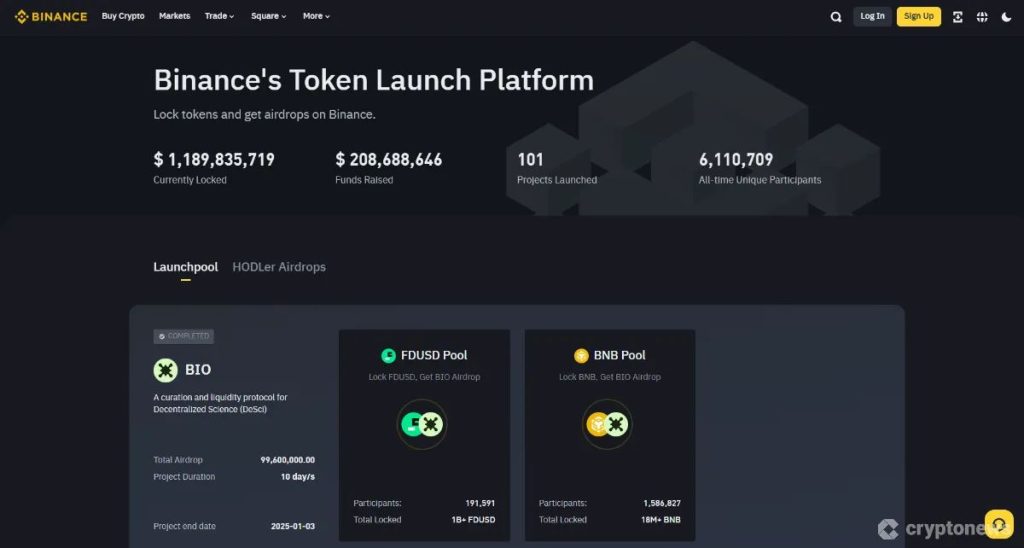Switch to the Launchpool tab
Viewport: 1024px width, 548px height.
[x=185, y=267]
